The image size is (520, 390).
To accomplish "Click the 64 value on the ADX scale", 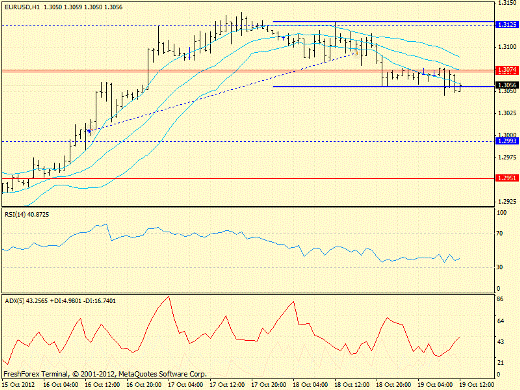I will point(500,321).
